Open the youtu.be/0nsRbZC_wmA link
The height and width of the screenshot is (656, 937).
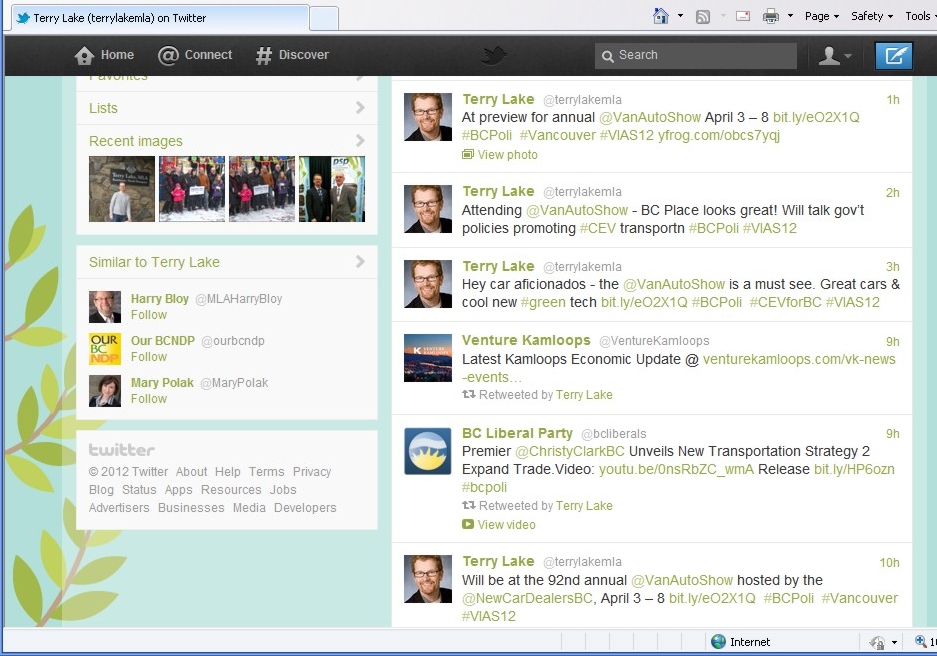tap(676, 470)
